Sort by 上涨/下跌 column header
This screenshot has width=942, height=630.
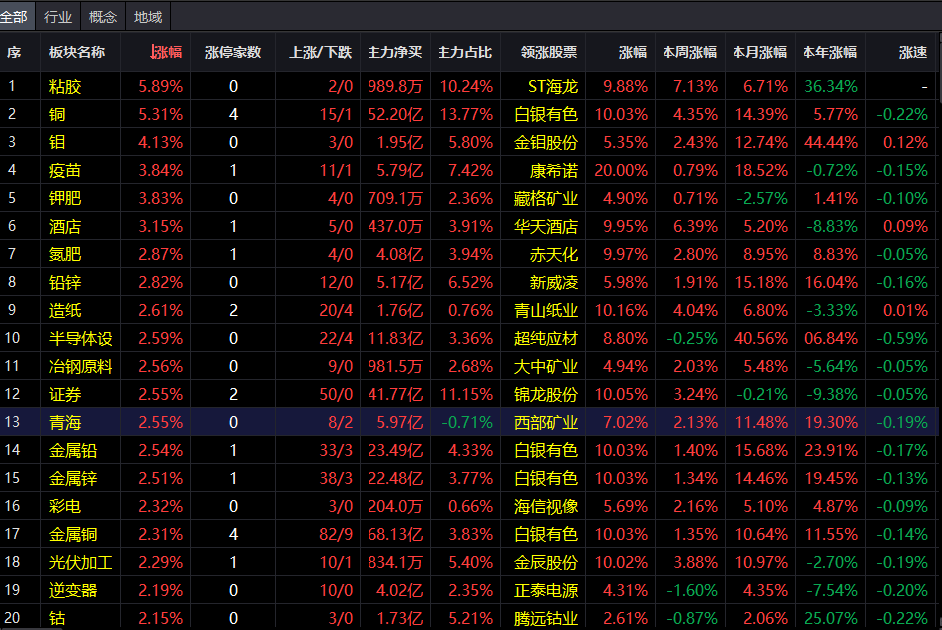pyautogui.click(x=320, y=52)
